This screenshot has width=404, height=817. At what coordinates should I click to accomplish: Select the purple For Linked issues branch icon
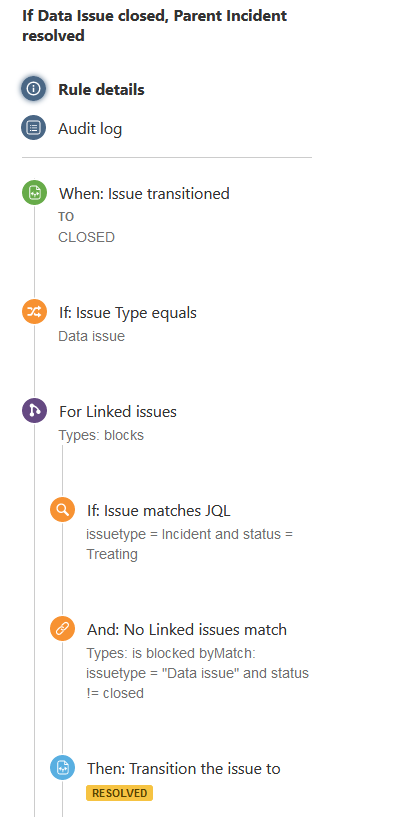[34, 411]
